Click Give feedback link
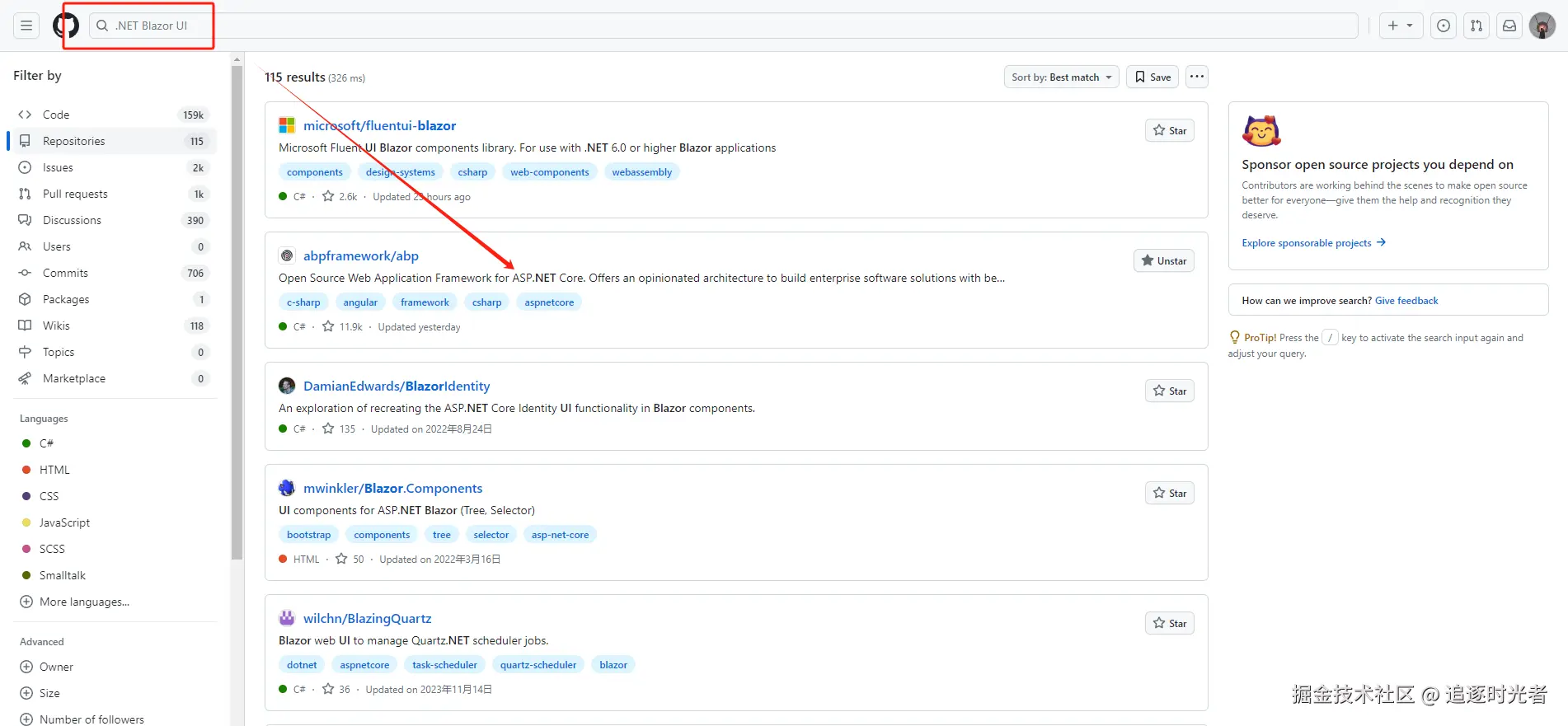 pos(1406,301)
